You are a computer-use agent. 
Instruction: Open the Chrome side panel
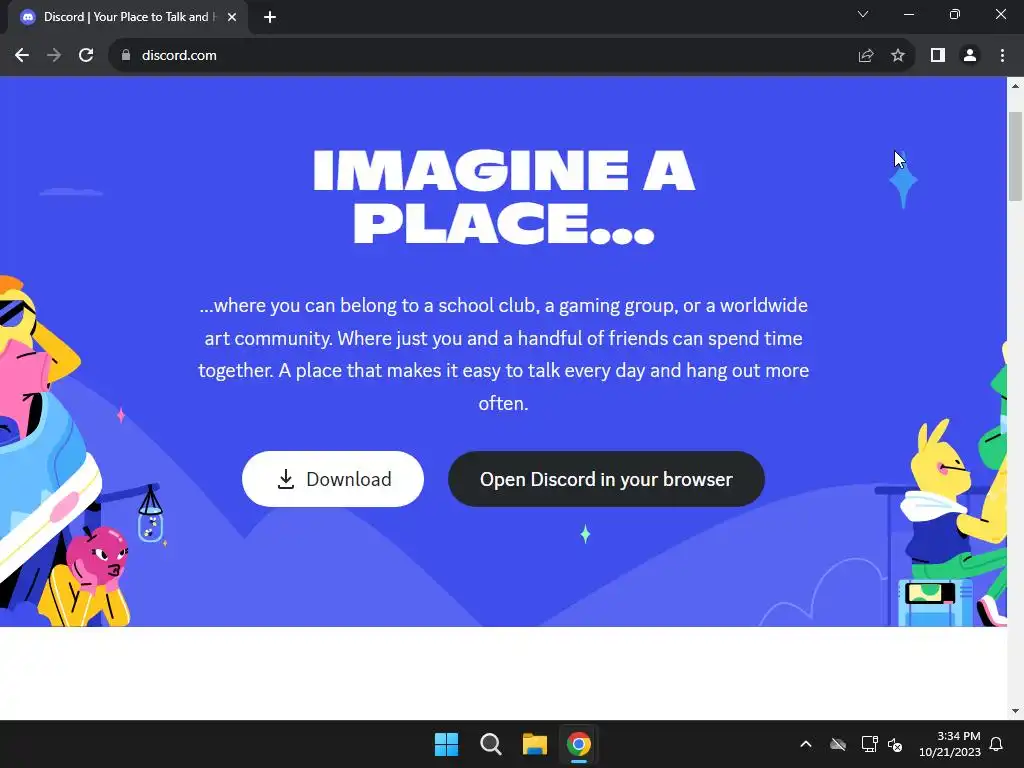tap(938, 56)
